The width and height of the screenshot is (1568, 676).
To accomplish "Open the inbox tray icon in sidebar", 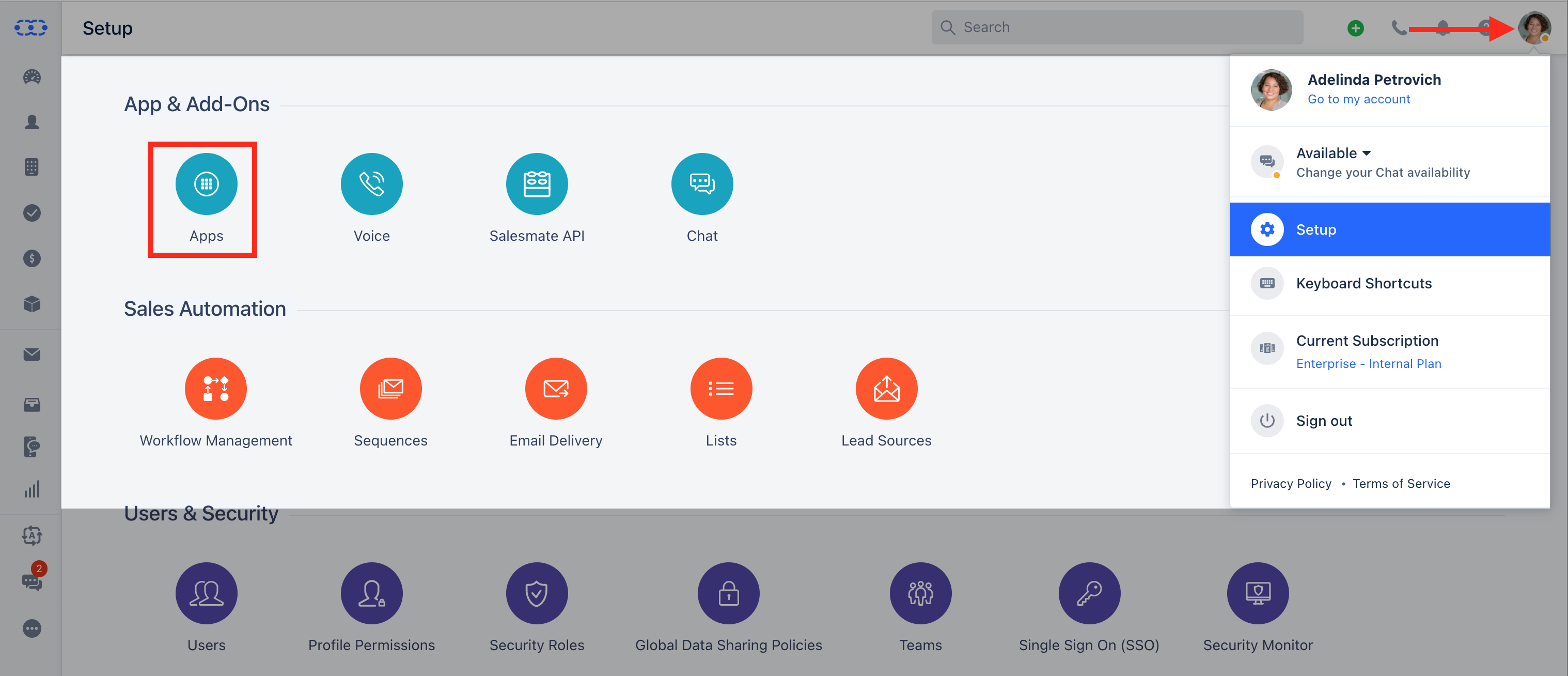I will click(x=32, y=405).
